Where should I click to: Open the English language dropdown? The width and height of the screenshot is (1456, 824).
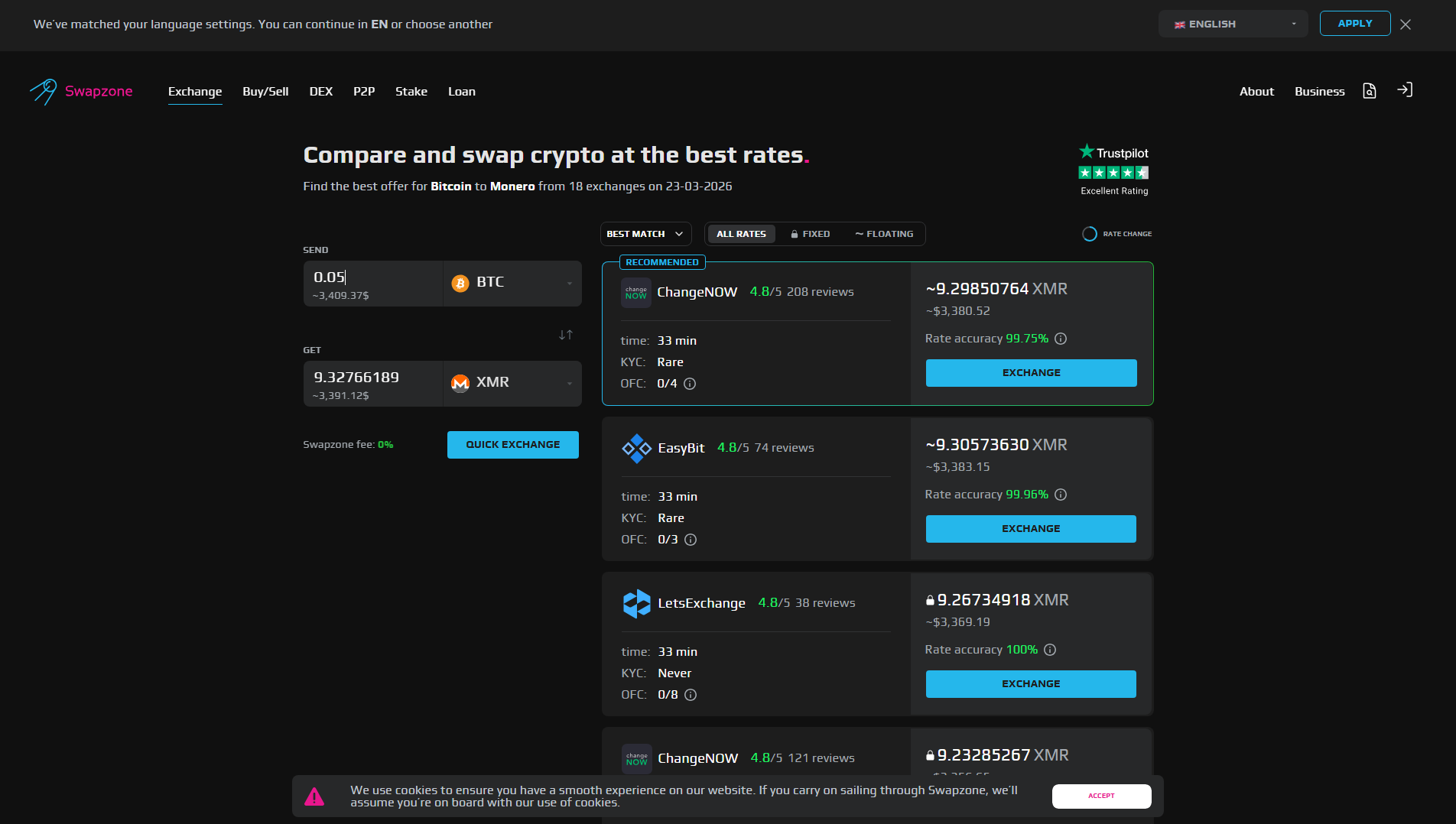[x=1233, y=24]
